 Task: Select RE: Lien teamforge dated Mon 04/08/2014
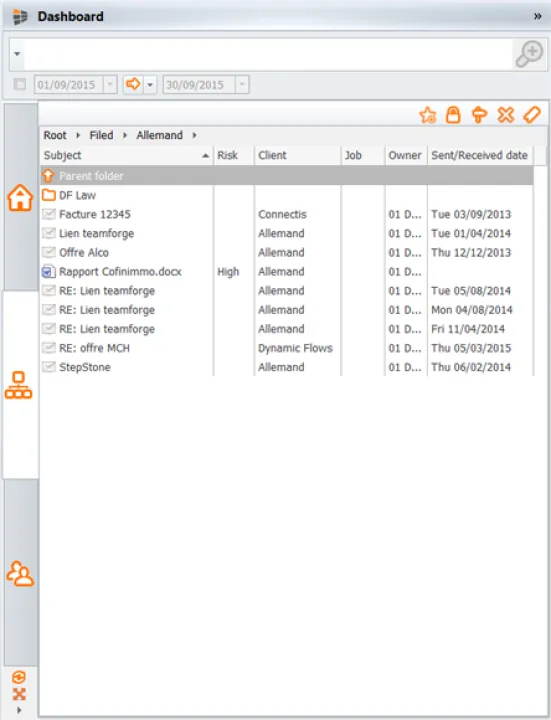click(287, 310)
